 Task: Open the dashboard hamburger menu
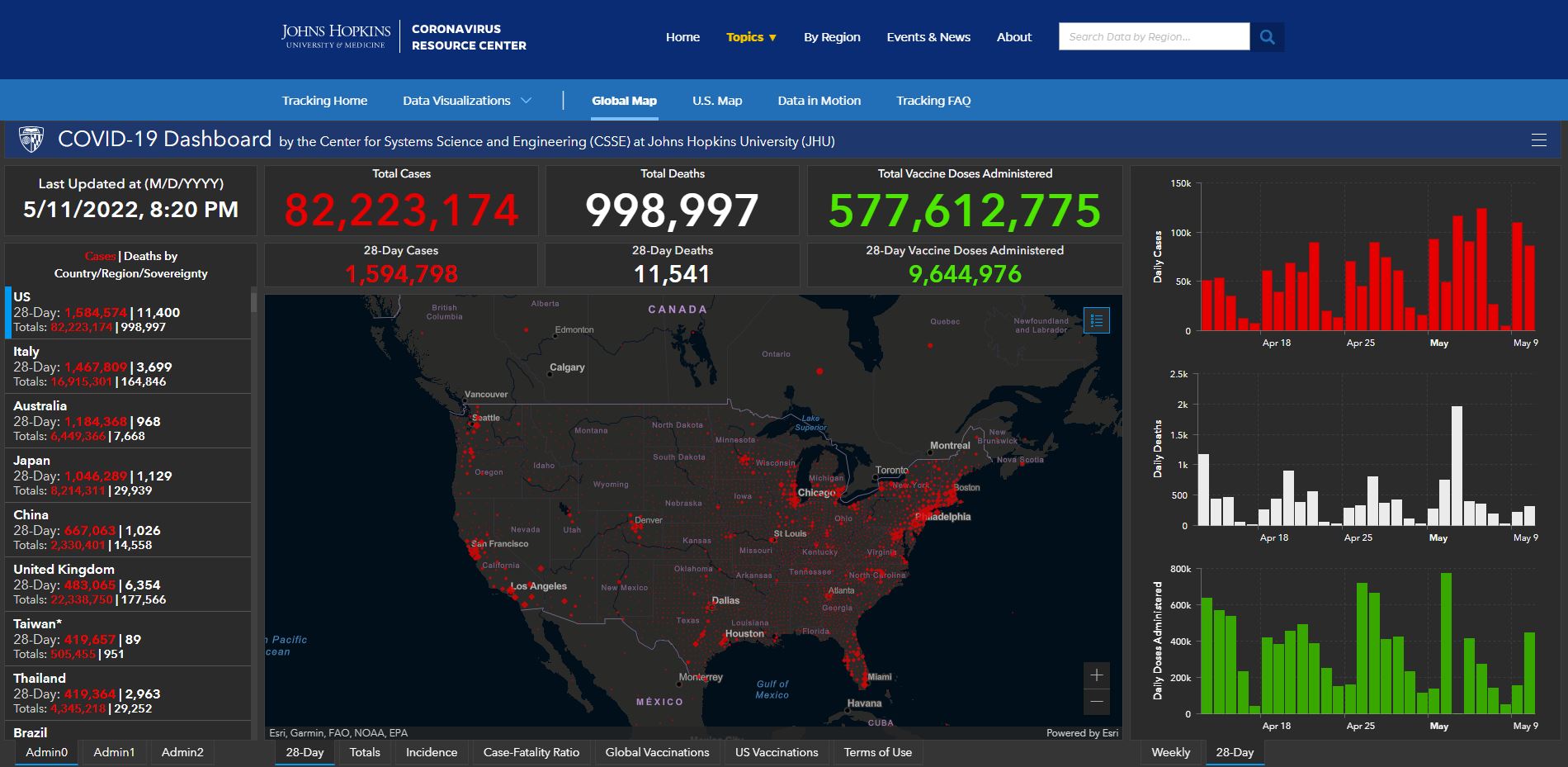coord(1539,140)
